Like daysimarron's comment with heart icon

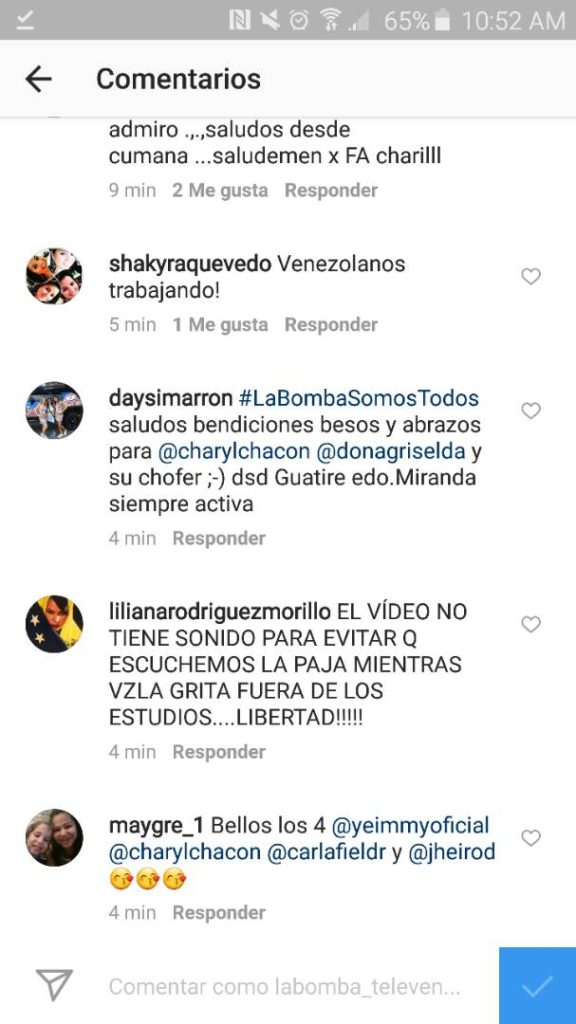pos(530,411)
